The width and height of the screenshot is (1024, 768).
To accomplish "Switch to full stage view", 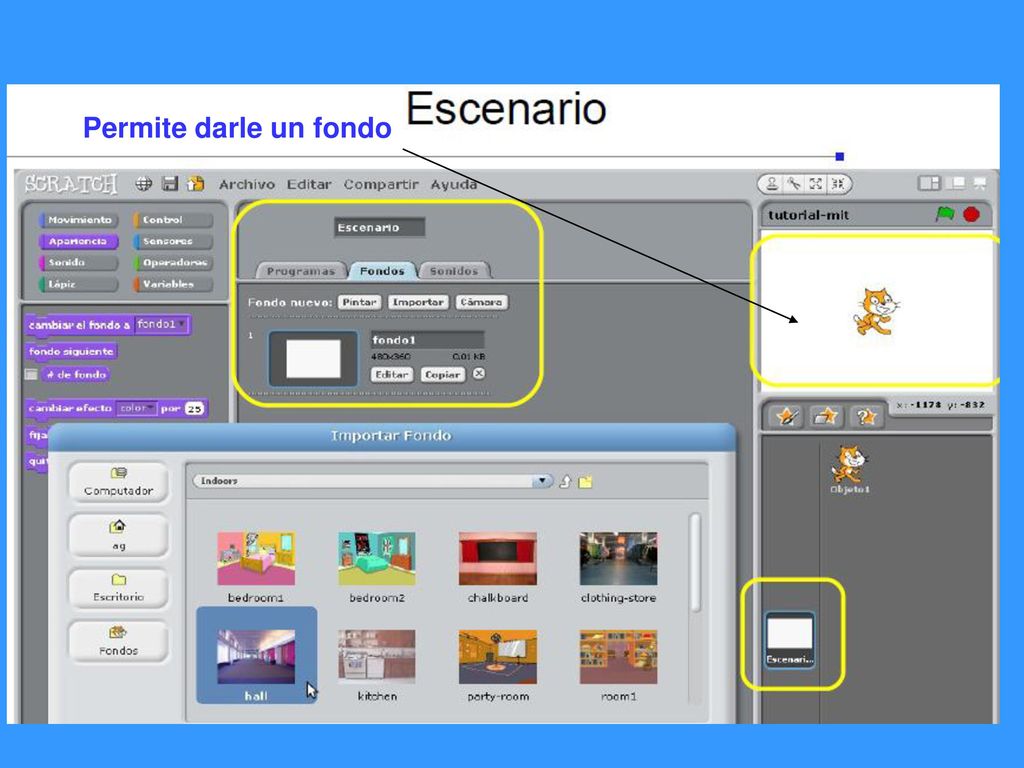I will 955,184.
